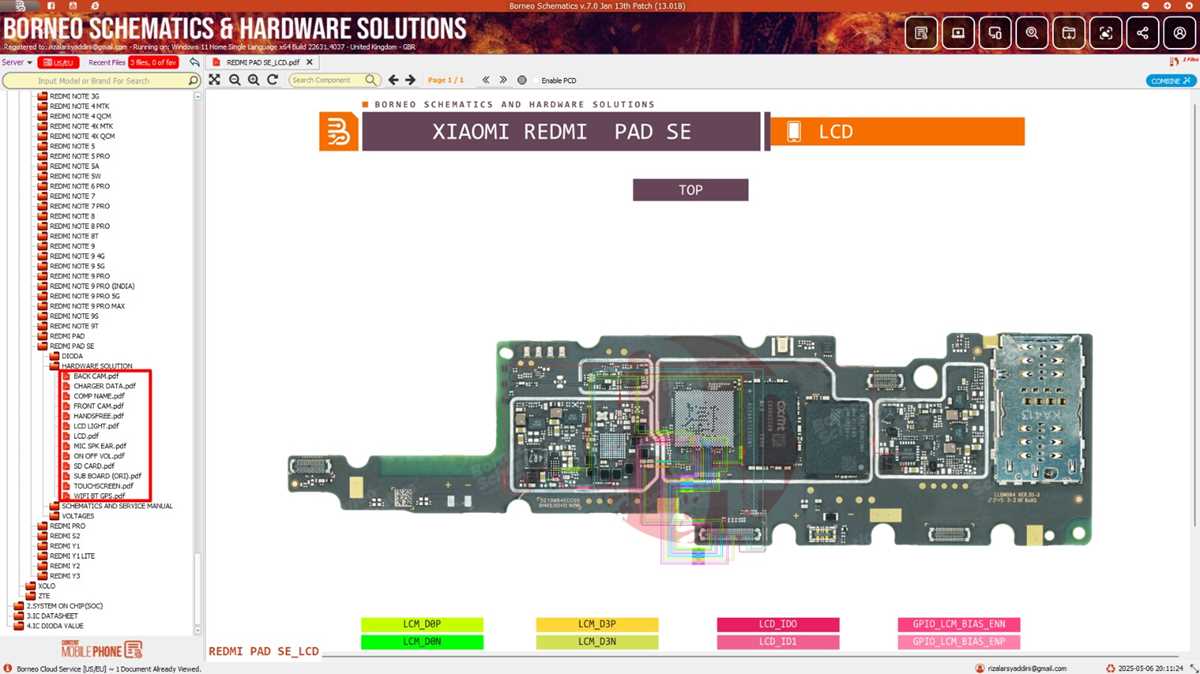Click the laptop screen icon in header
1200x674 pixels.
pos(958,33)
